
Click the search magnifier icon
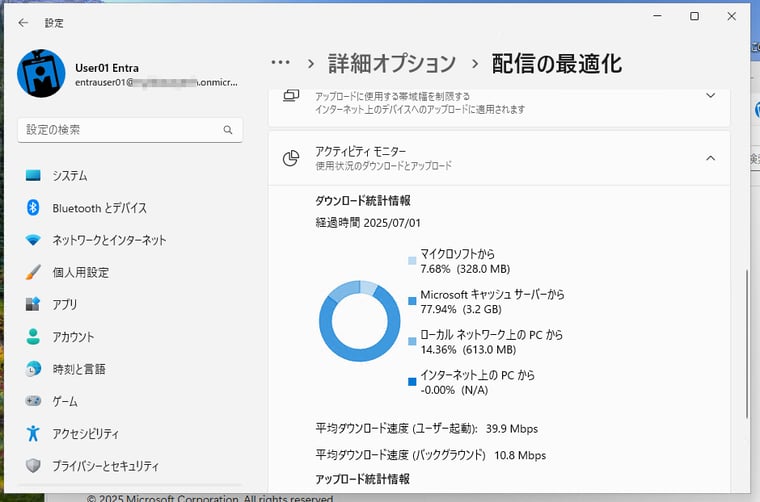(x=228, y=130)
